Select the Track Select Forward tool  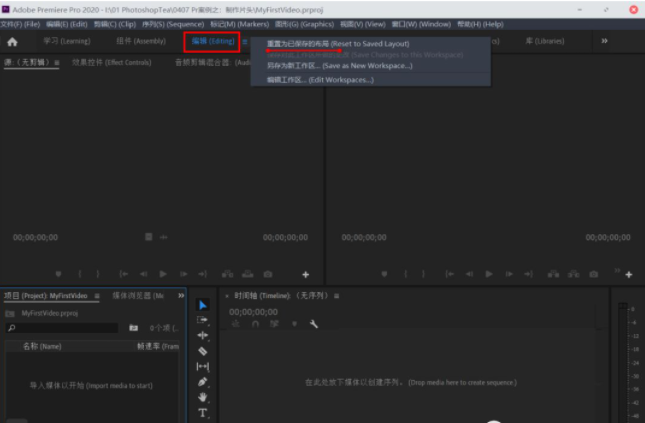click(203, 320)
